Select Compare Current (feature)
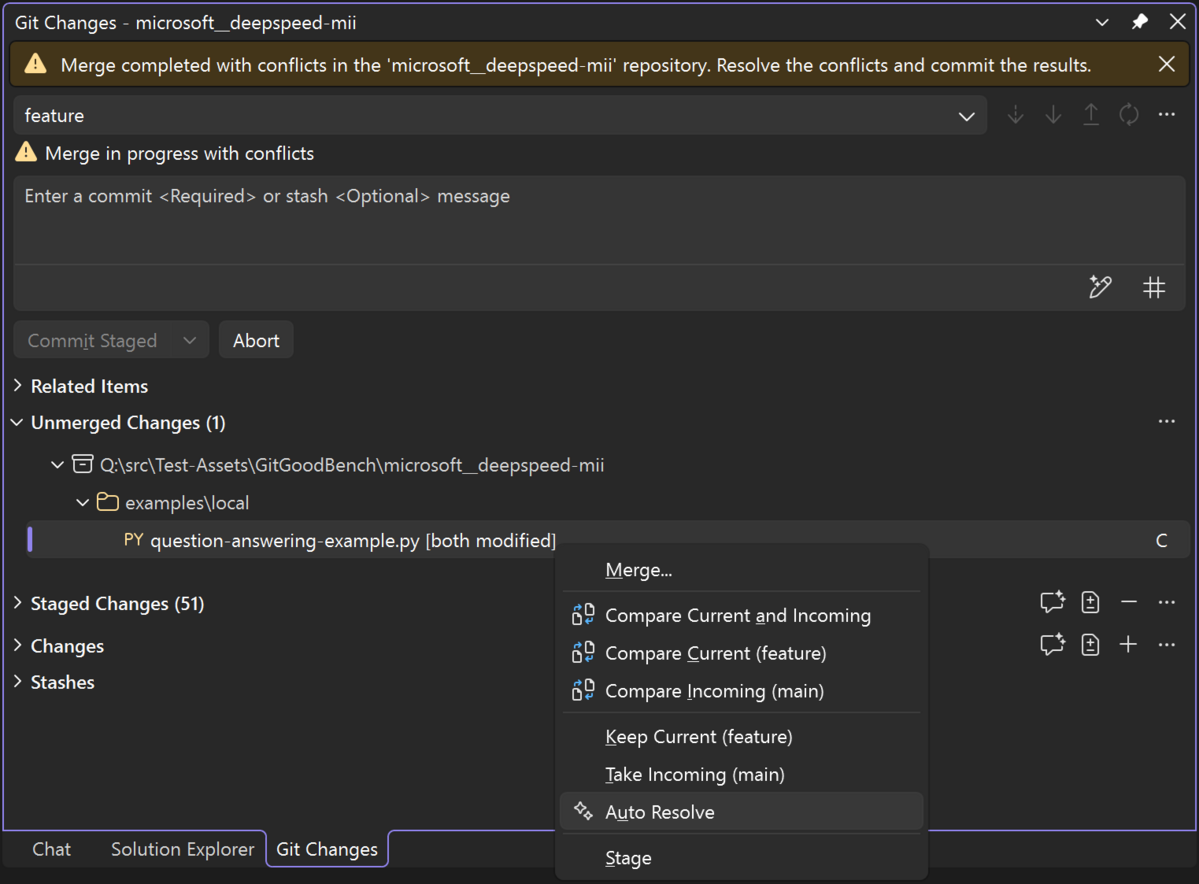Screen dimensions: 1199x884 pyautogui.click(x=741, y=653)
